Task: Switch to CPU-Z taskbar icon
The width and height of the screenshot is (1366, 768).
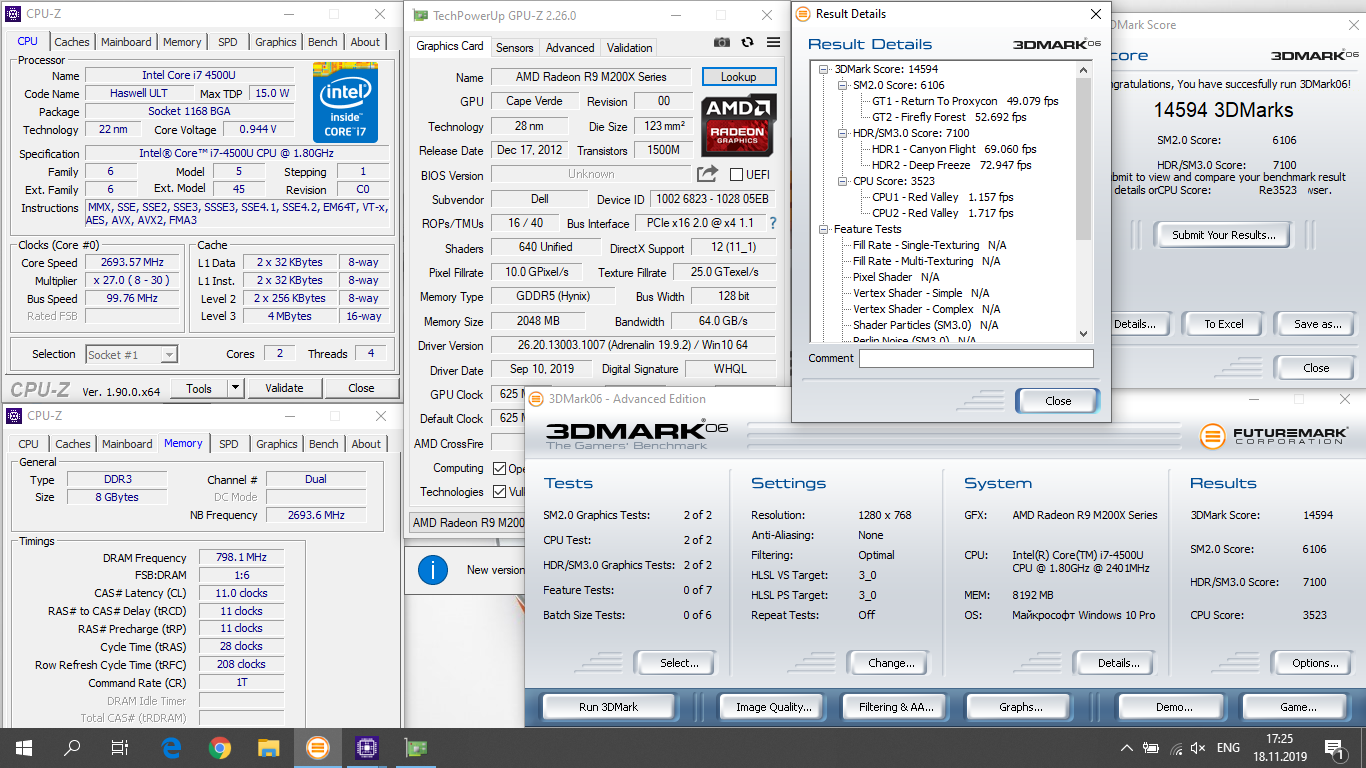Action: [366, 747]
